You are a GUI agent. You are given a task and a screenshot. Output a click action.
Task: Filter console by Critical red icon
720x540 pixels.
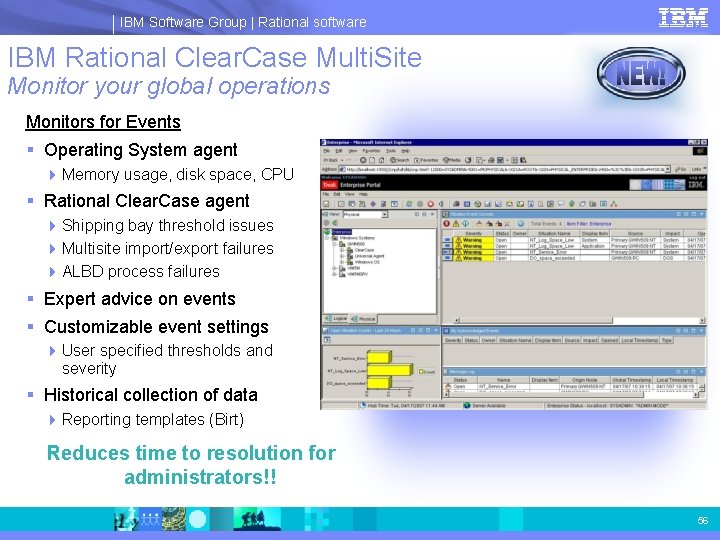(446, 224)
